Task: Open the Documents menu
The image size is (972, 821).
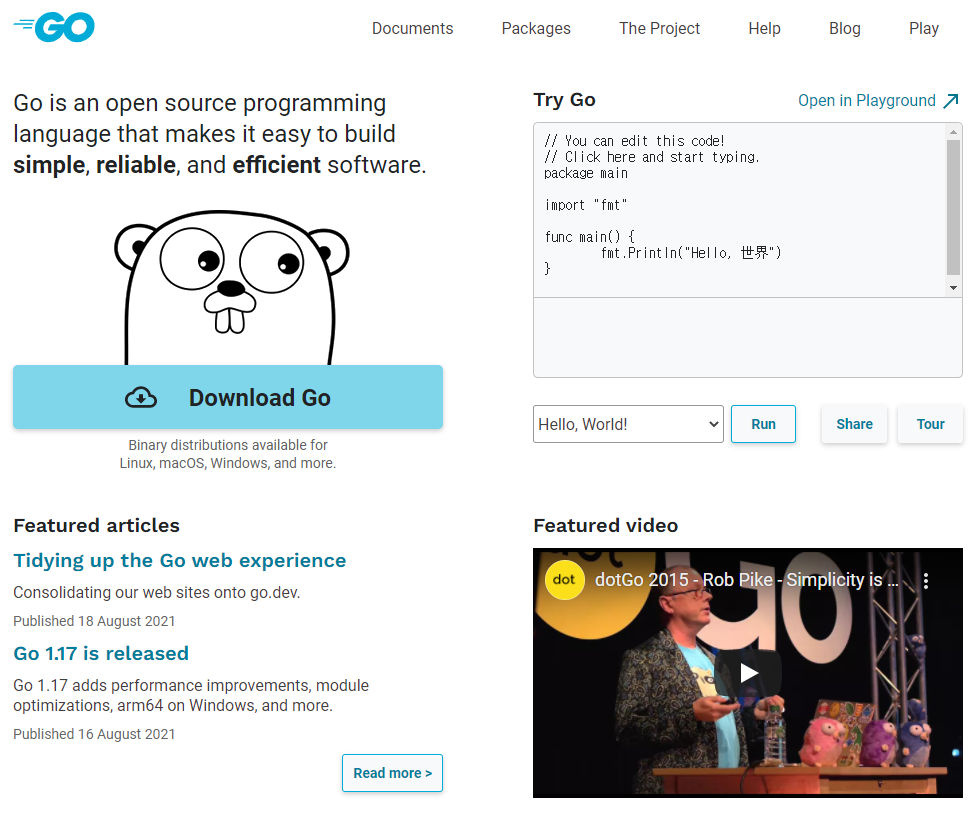Action: (412, 29)
